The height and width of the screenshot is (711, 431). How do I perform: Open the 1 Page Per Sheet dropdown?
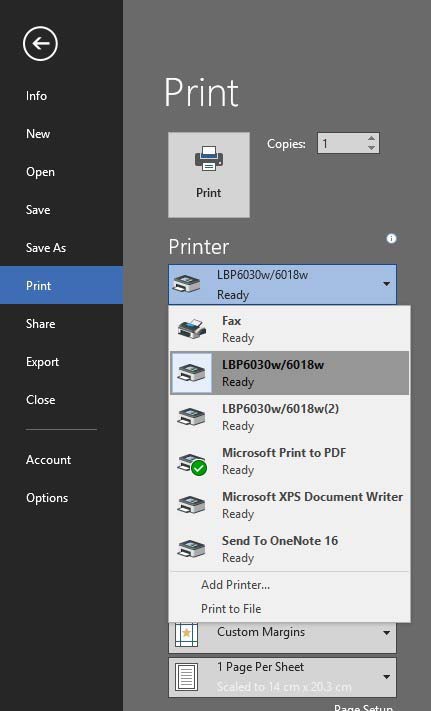[282, 677]
